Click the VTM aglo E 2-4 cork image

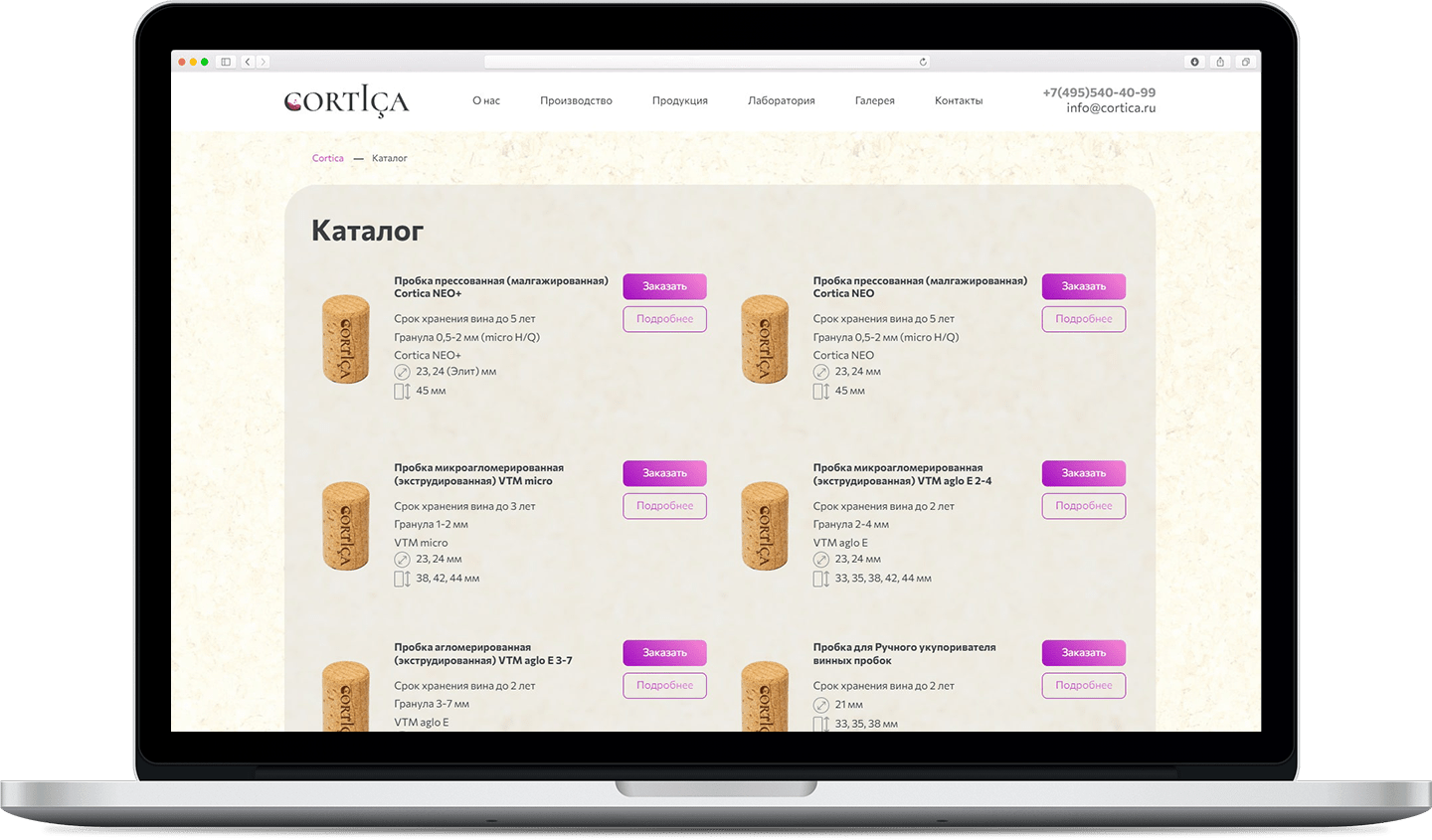[765, 527]
